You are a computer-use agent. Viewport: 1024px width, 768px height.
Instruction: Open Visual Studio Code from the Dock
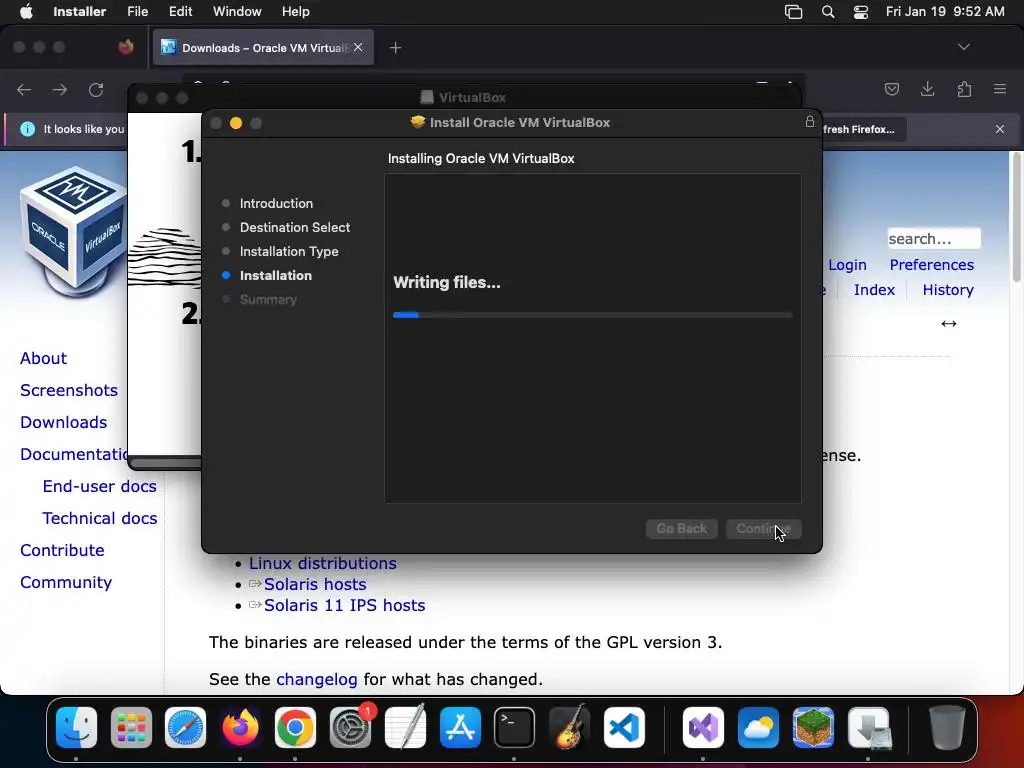[x=624, y=727]
